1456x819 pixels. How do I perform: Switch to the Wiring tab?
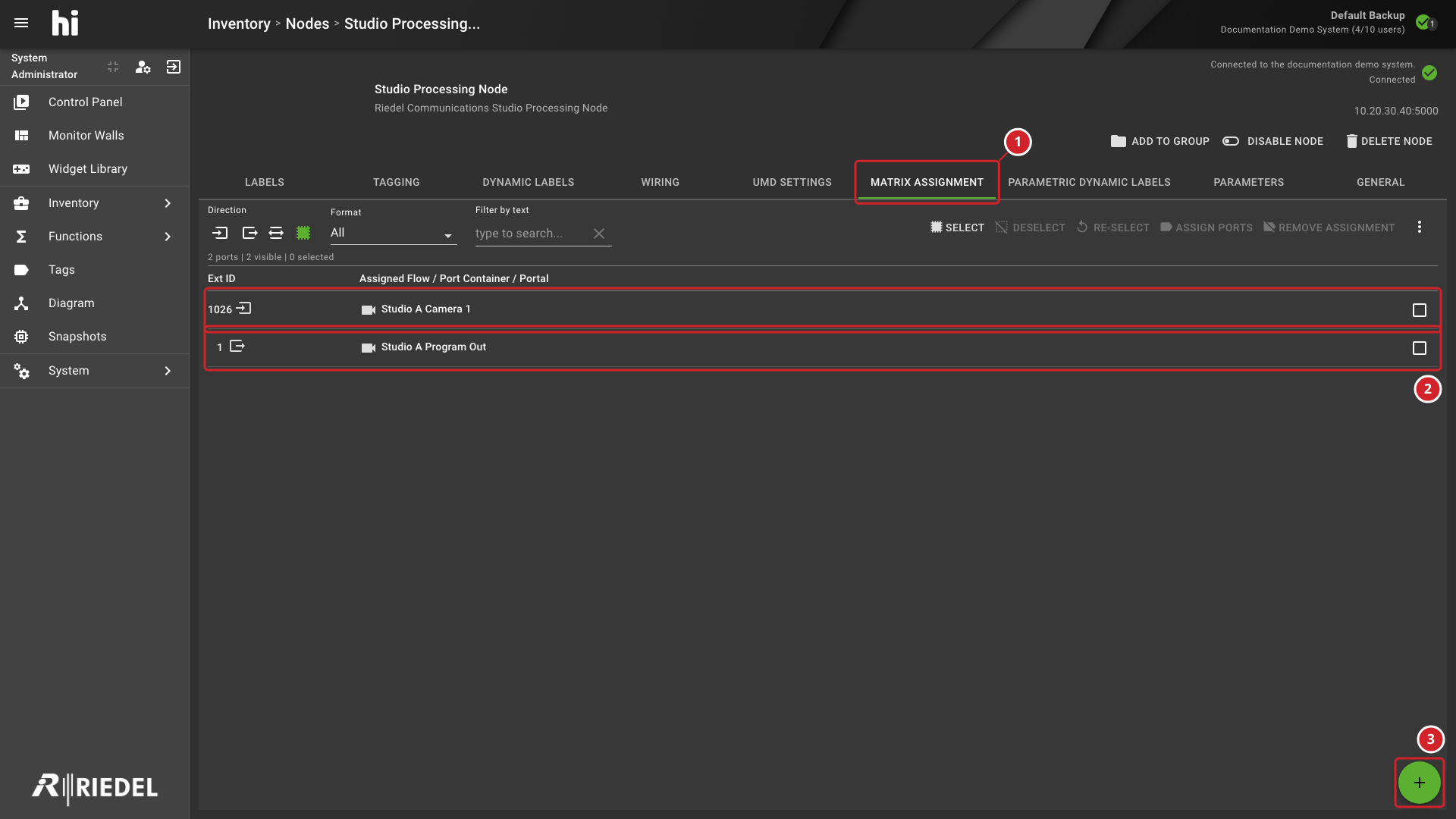[x=660, y=182]
